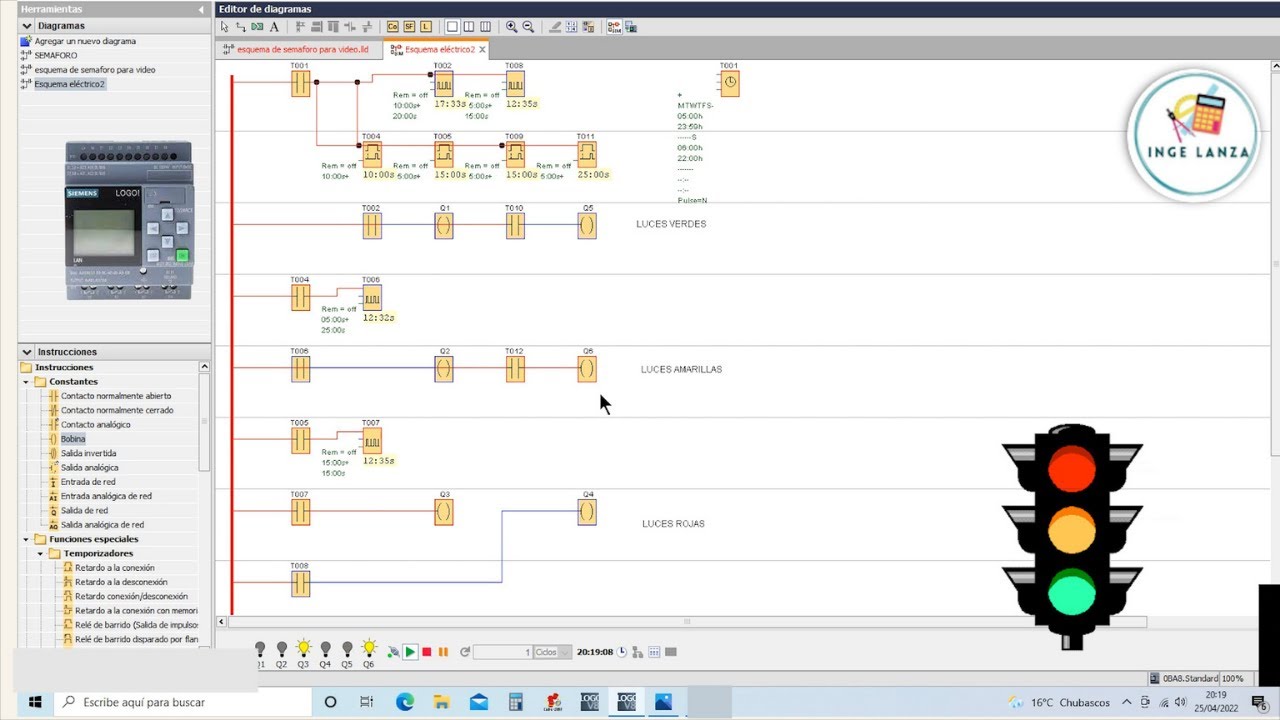
Task: Toggle the simulation mode toolbar icon
Action: (x=614, y=27)
